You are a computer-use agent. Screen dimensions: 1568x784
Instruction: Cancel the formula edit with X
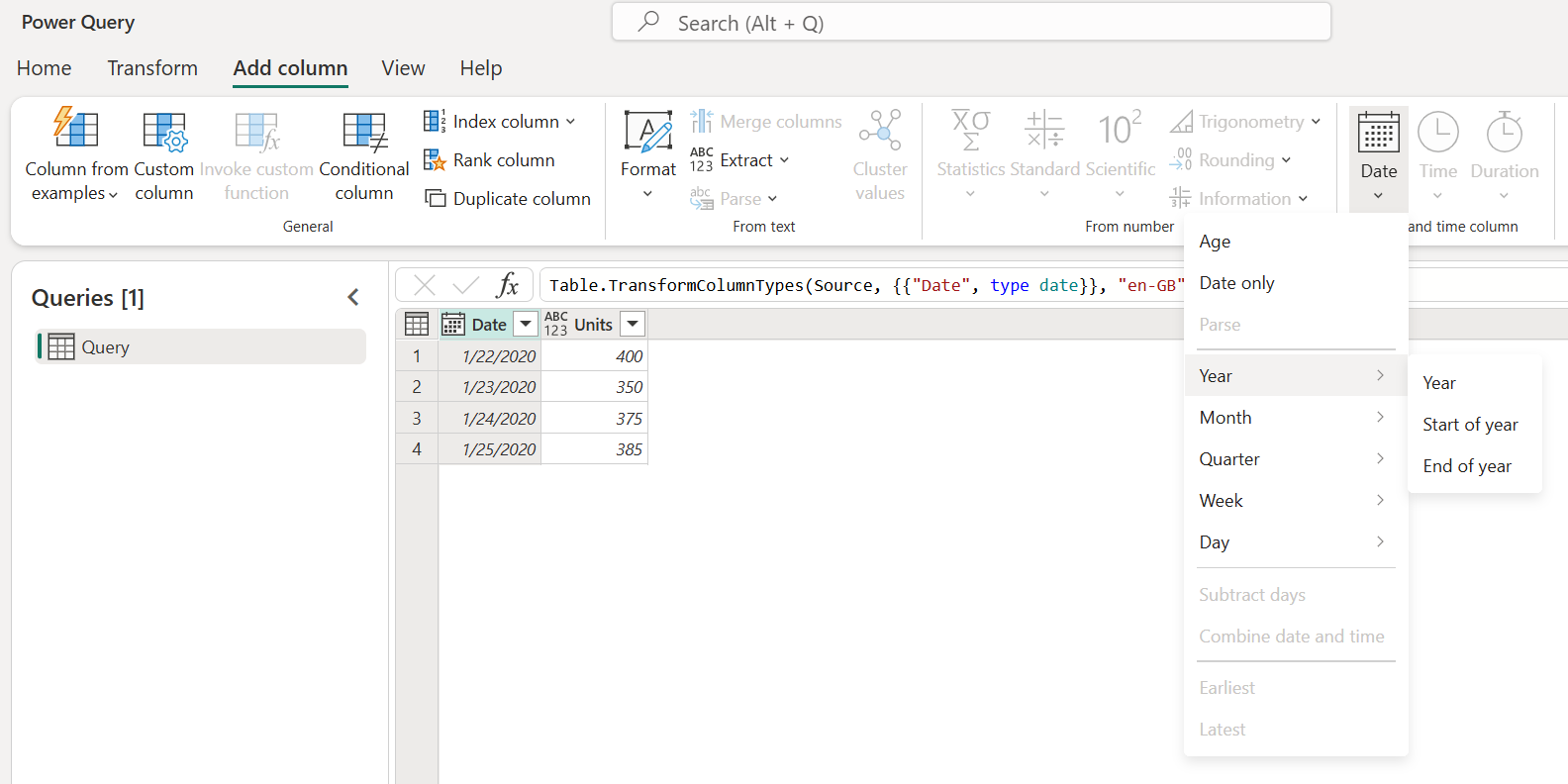(x=425, y=285)
